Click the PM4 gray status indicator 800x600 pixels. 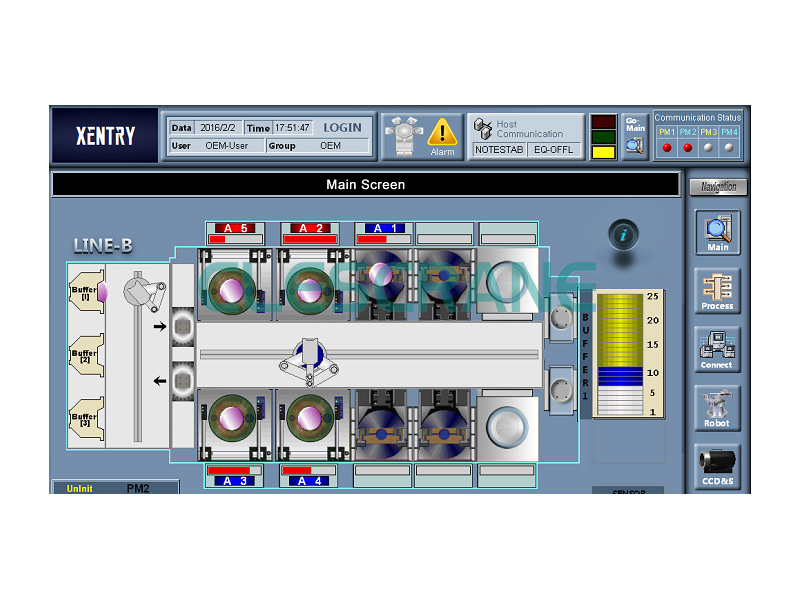click(x=729, y=147)
